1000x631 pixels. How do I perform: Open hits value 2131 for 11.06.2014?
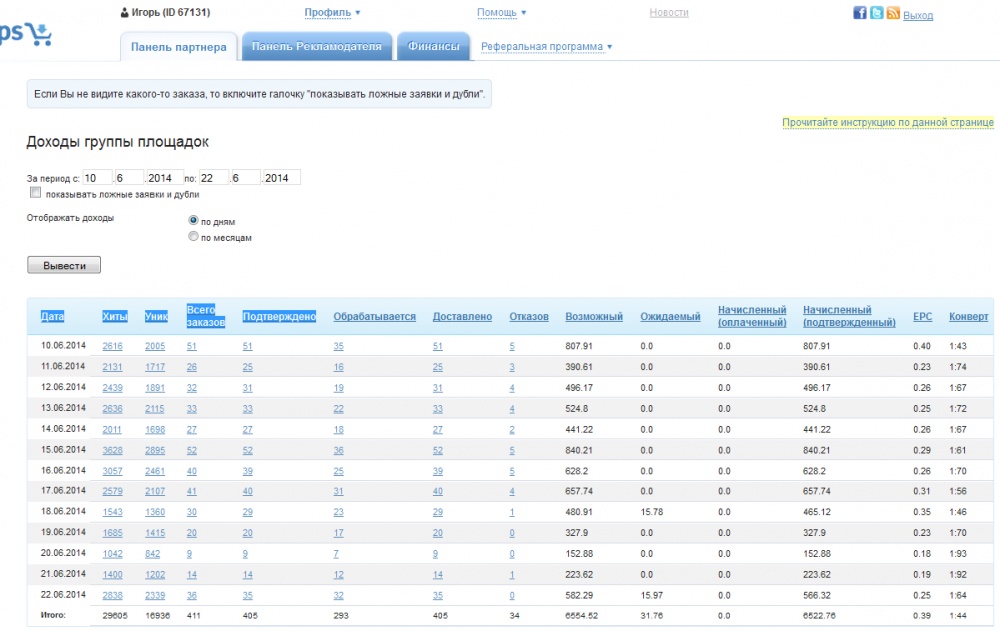click(x=112, y=367)
